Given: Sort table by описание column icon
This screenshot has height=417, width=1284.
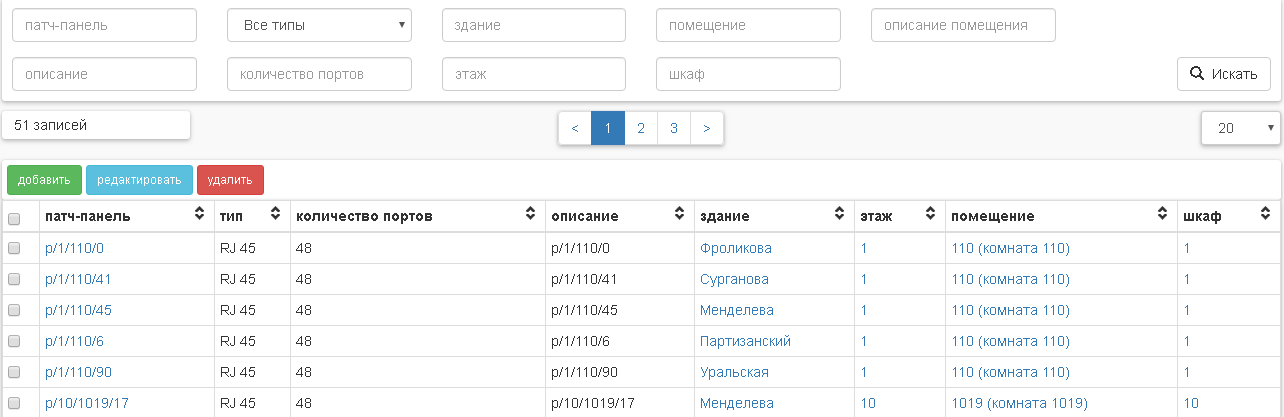Looking at the screenshot, I should [x=679, y=215].
